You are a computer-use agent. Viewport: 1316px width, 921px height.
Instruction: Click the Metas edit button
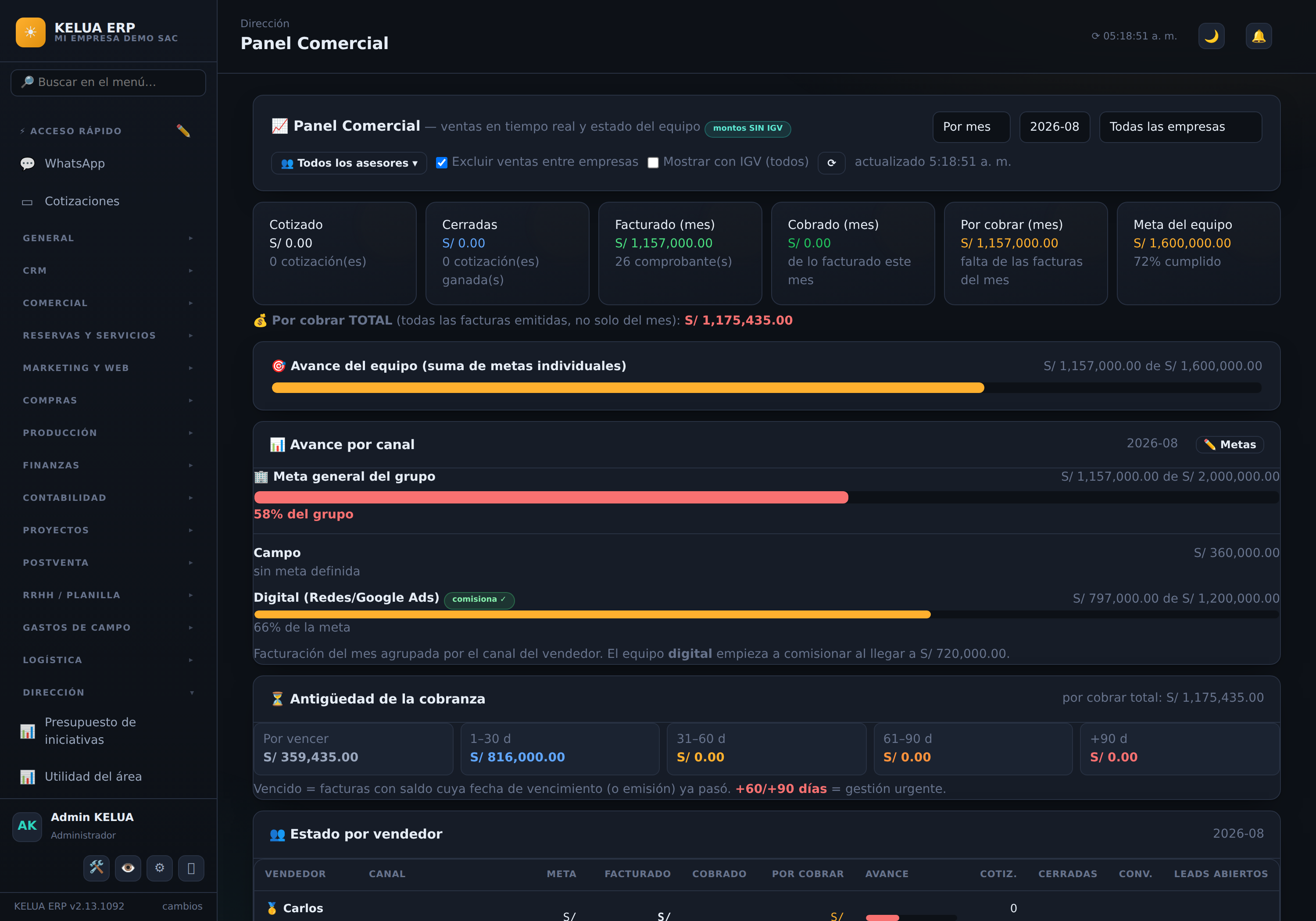[x=1230, y=445]
